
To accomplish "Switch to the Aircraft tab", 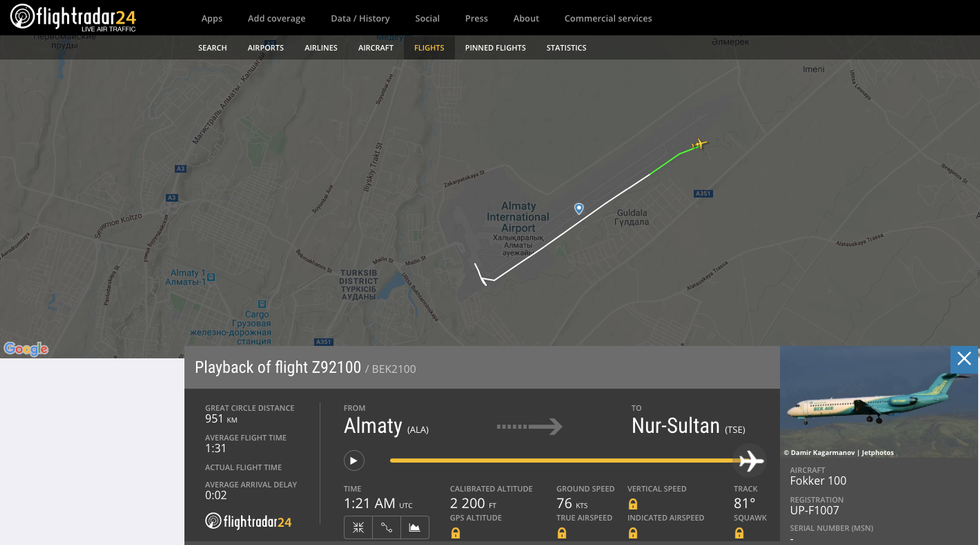I will [x=376, y=48].
